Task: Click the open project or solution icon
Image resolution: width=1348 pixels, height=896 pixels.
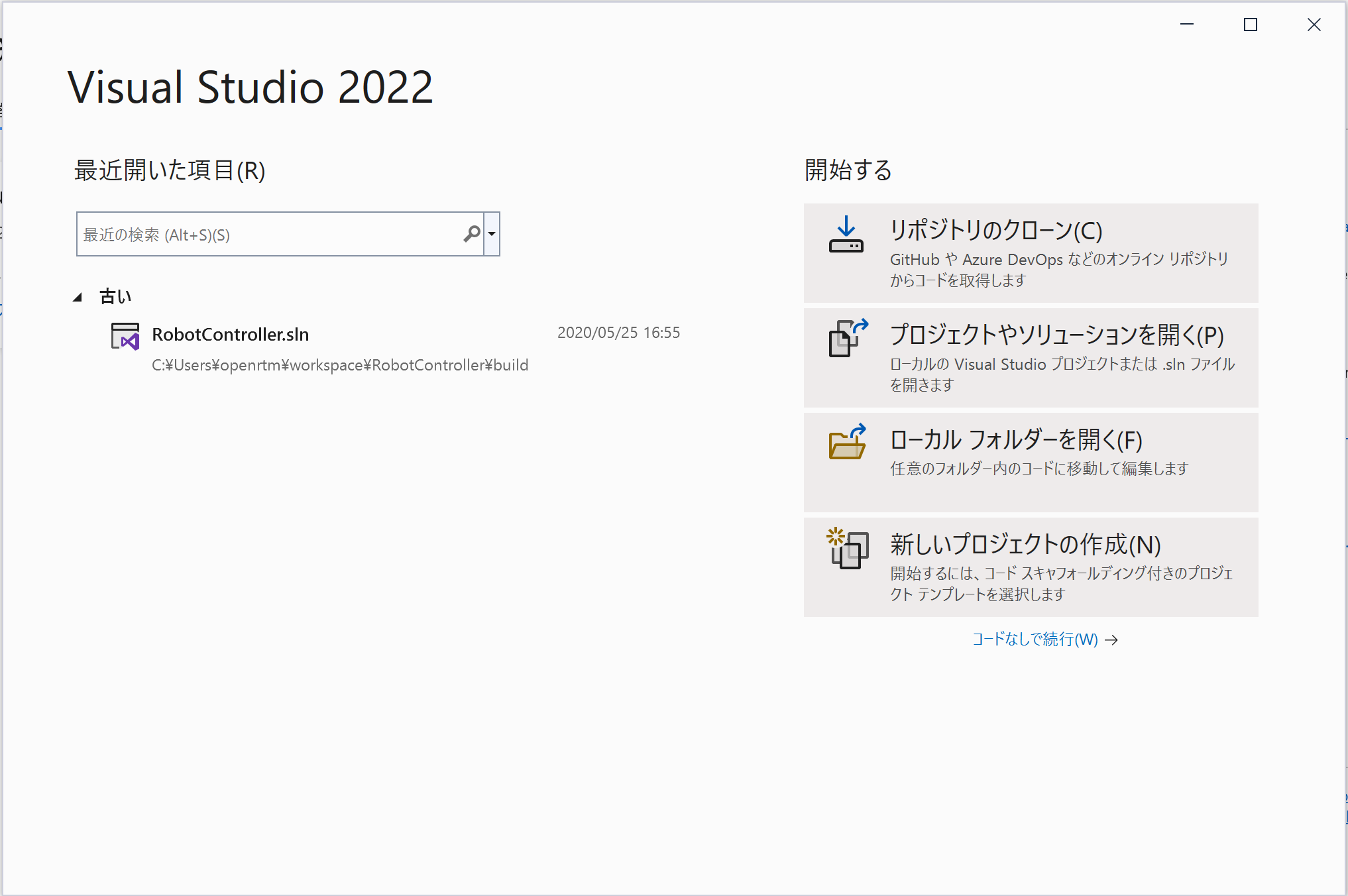Action: pos(848,338)
